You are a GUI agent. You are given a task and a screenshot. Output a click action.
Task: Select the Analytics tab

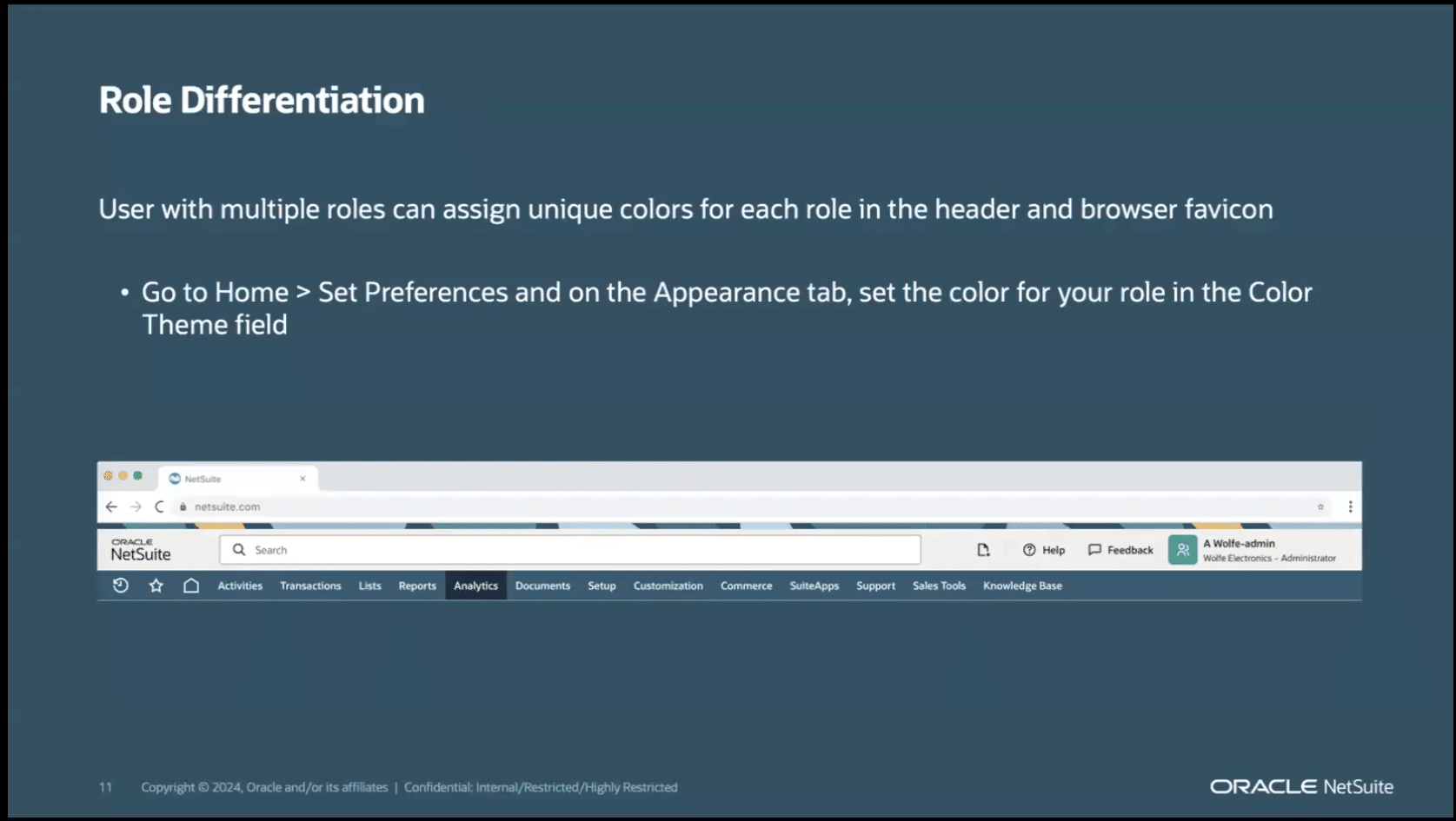[x=476, y=586]
